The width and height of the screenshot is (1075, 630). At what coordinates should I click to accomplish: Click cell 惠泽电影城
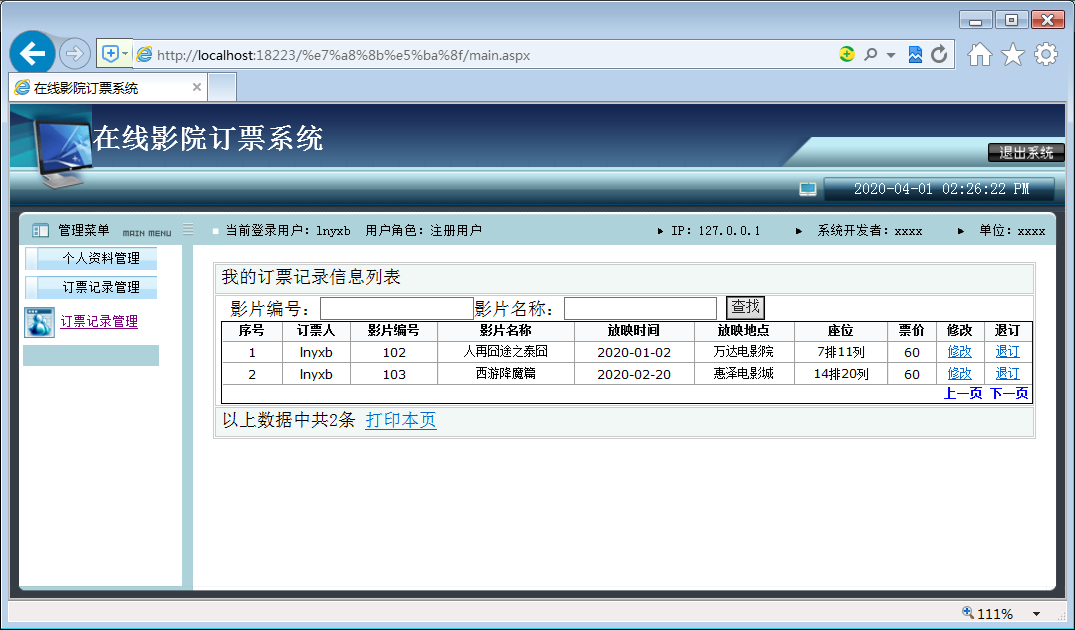744,374
